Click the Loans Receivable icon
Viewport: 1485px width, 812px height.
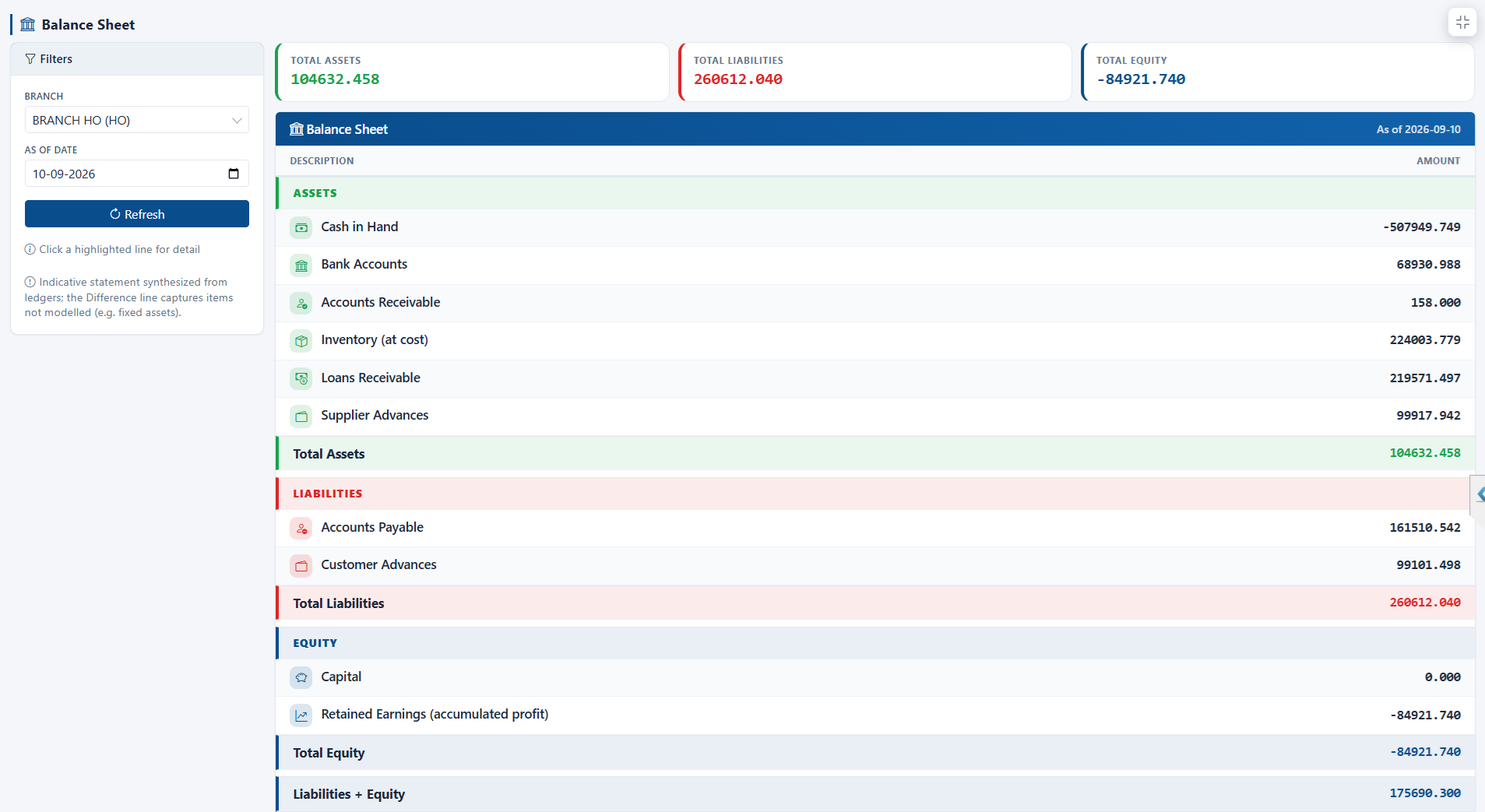click(x=301, y=378)
